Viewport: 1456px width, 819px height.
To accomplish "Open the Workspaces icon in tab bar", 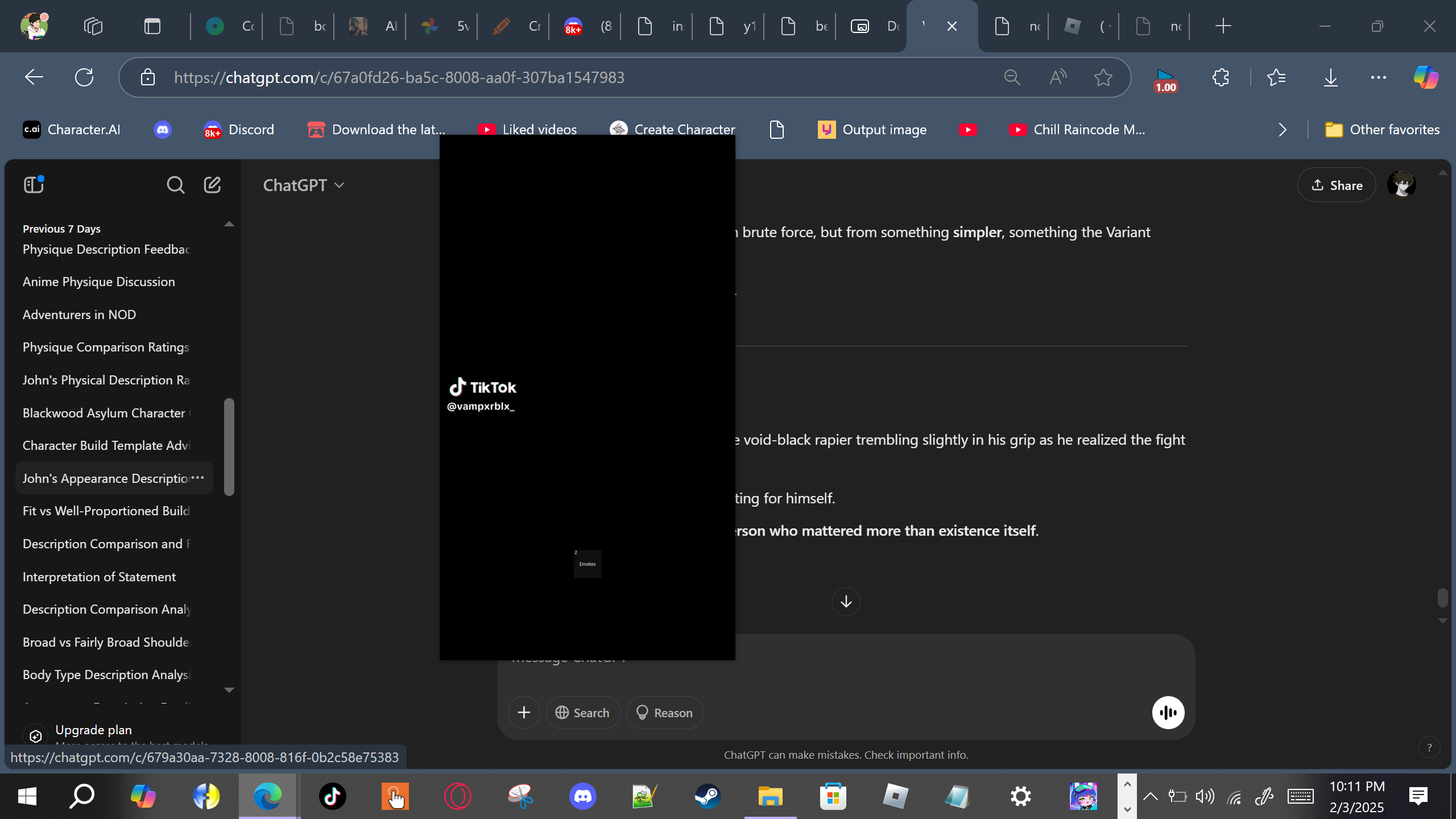I will tap(93, 26).
